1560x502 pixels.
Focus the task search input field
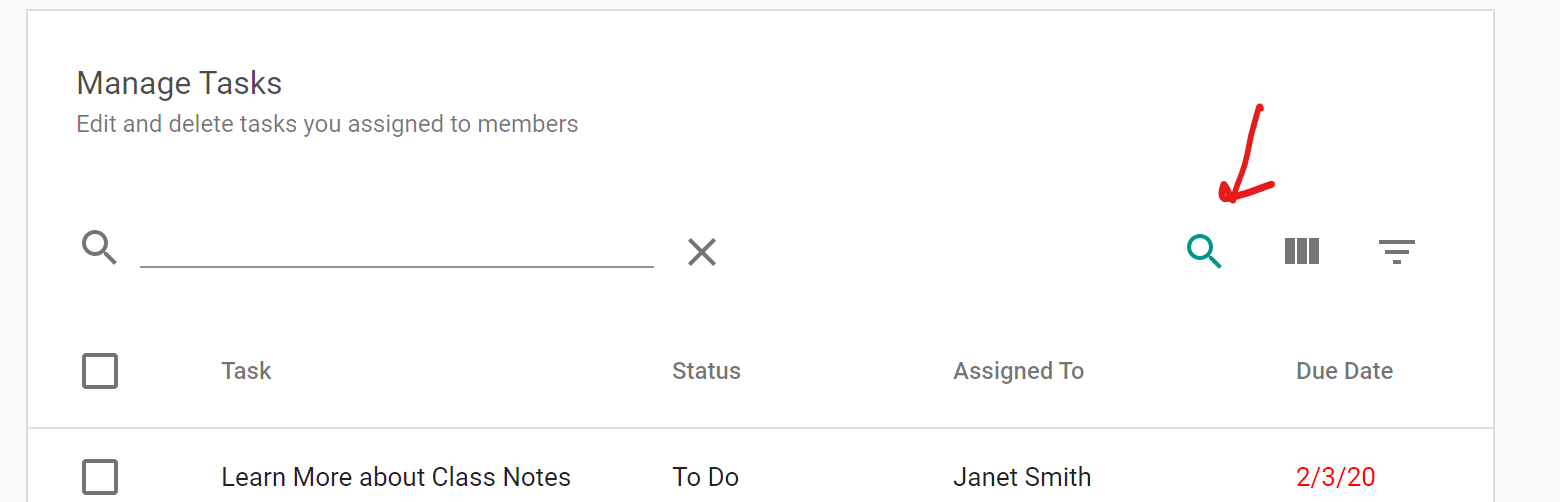click(x=397, y=247)
